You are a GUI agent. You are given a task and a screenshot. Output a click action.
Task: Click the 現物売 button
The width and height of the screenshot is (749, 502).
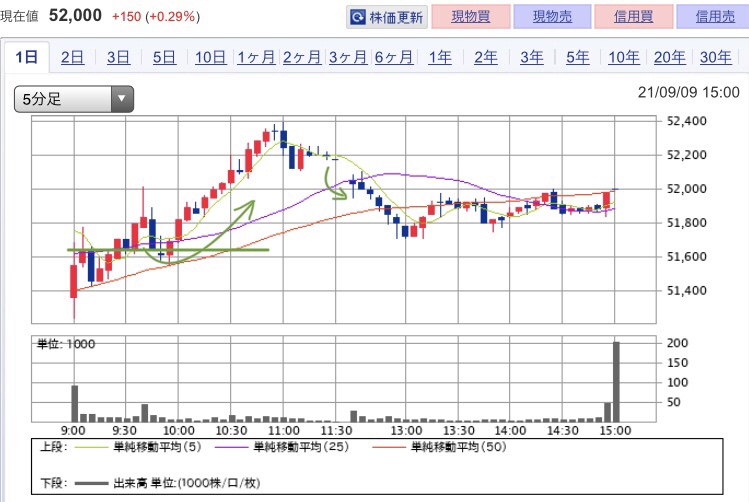pyautogui.click(x=552, y=17)
